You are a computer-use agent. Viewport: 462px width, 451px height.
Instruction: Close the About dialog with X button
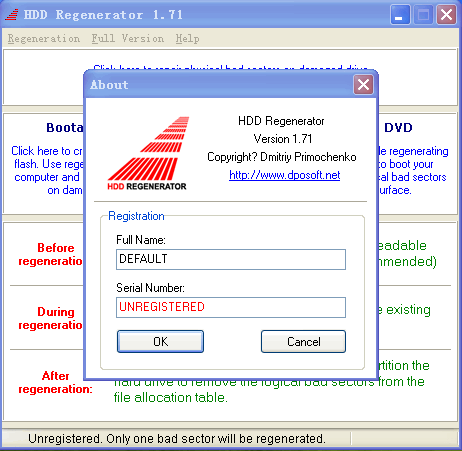click(x=363, y=85)
